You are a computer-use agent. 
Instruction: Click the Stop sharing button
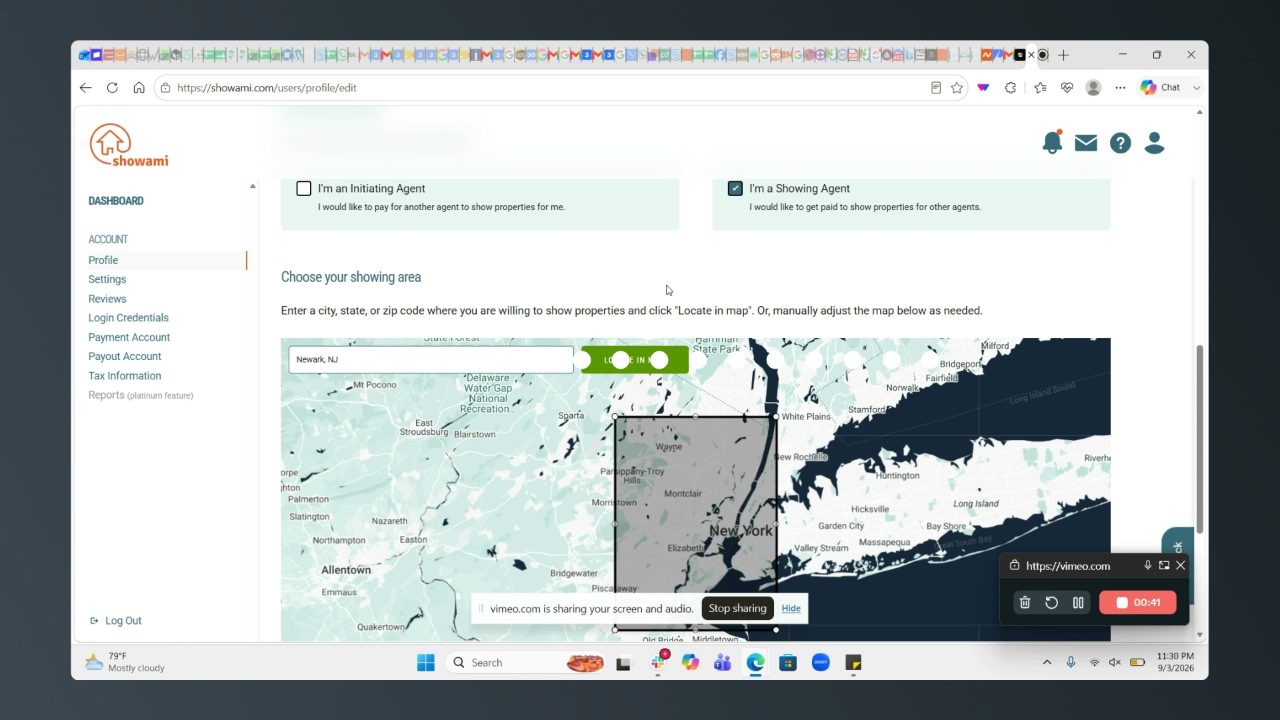[737, 608]
